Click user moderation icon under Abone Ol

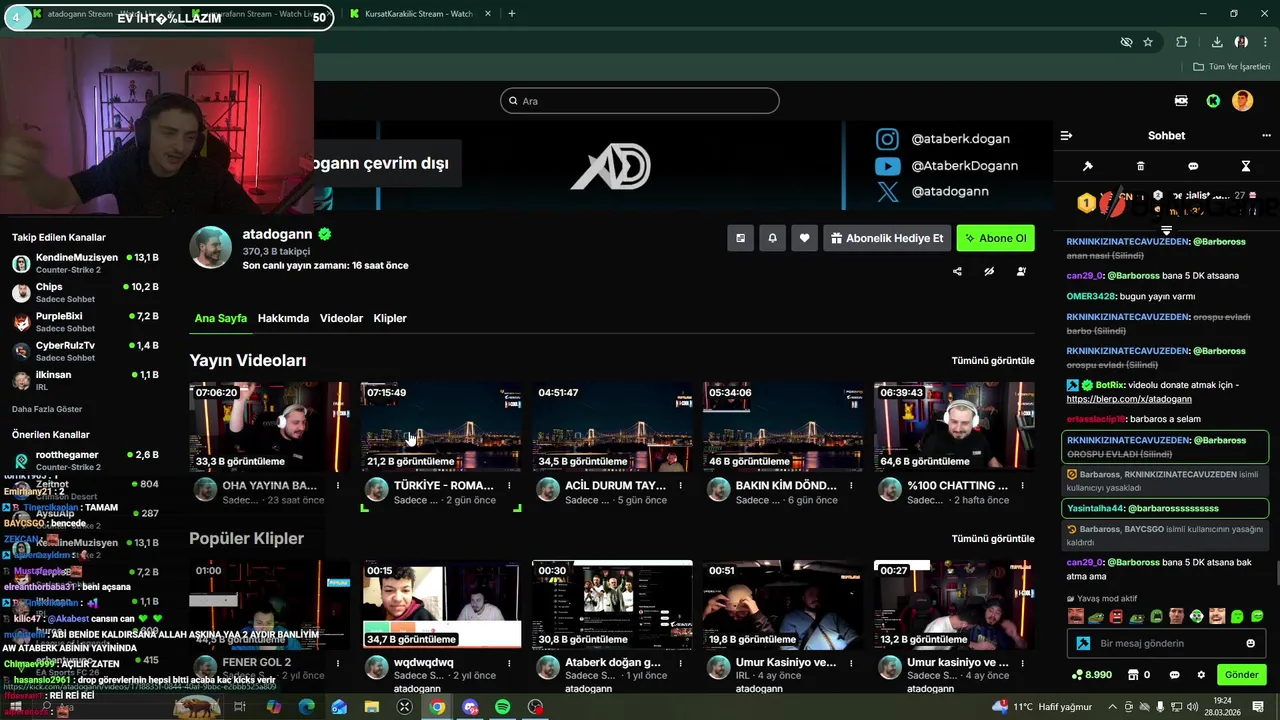(x=1021, y=271)
